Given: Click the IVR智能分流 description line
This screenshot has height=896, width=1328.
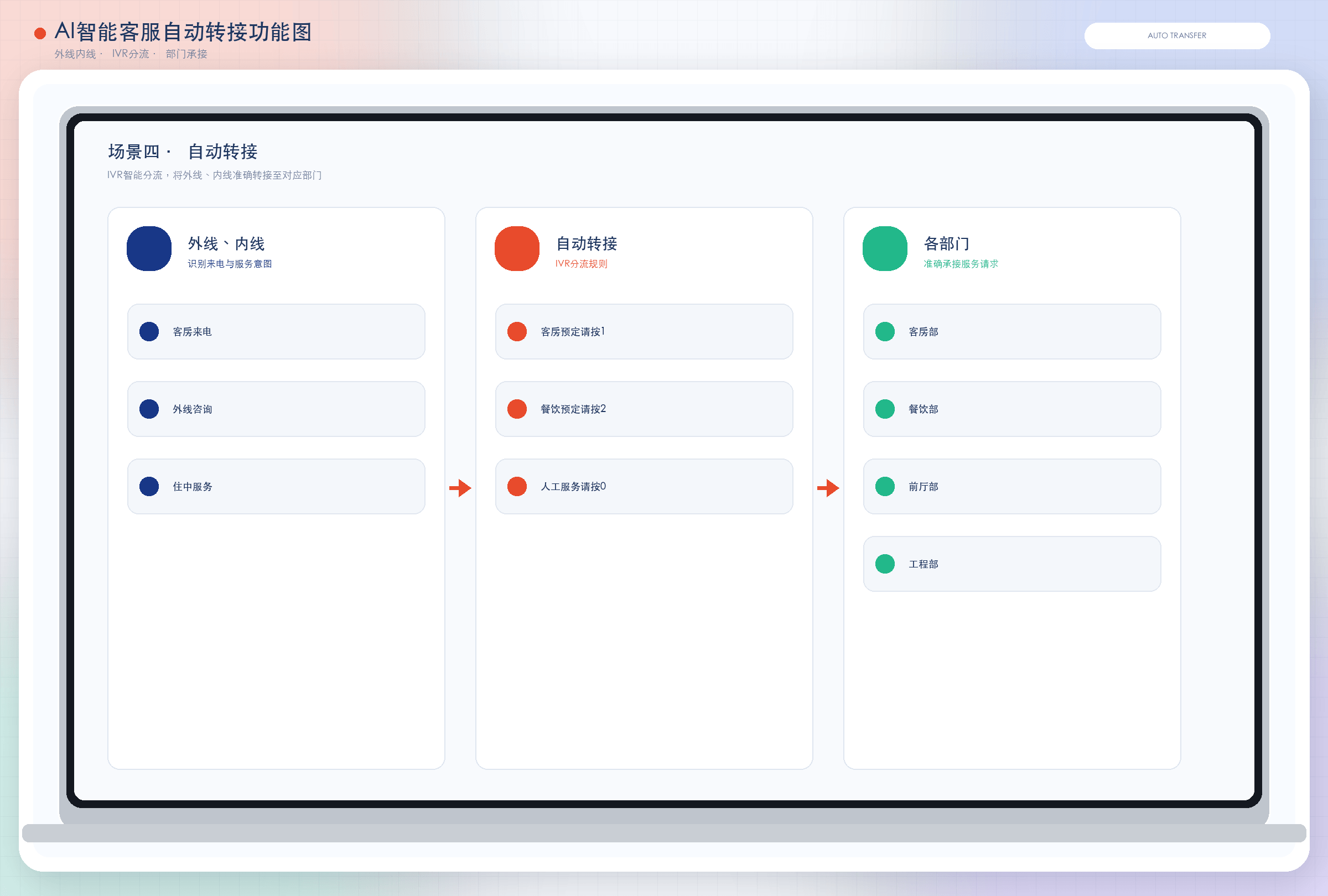Looking at the screenshot, I should pyautogui.click(x=214, y=175).
